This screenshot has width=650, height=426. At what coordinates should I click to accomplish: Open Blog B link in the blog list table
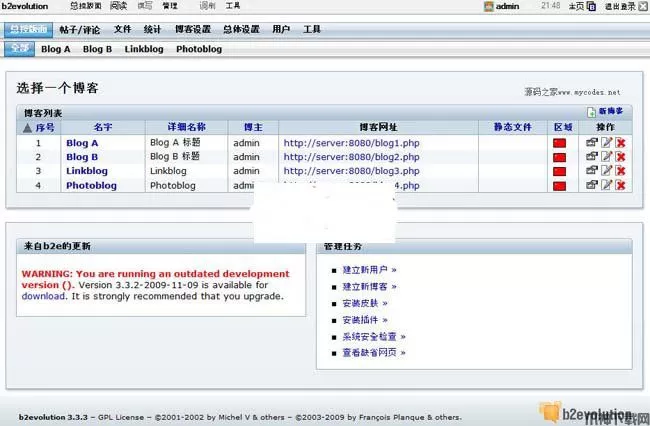pos(82,157)
